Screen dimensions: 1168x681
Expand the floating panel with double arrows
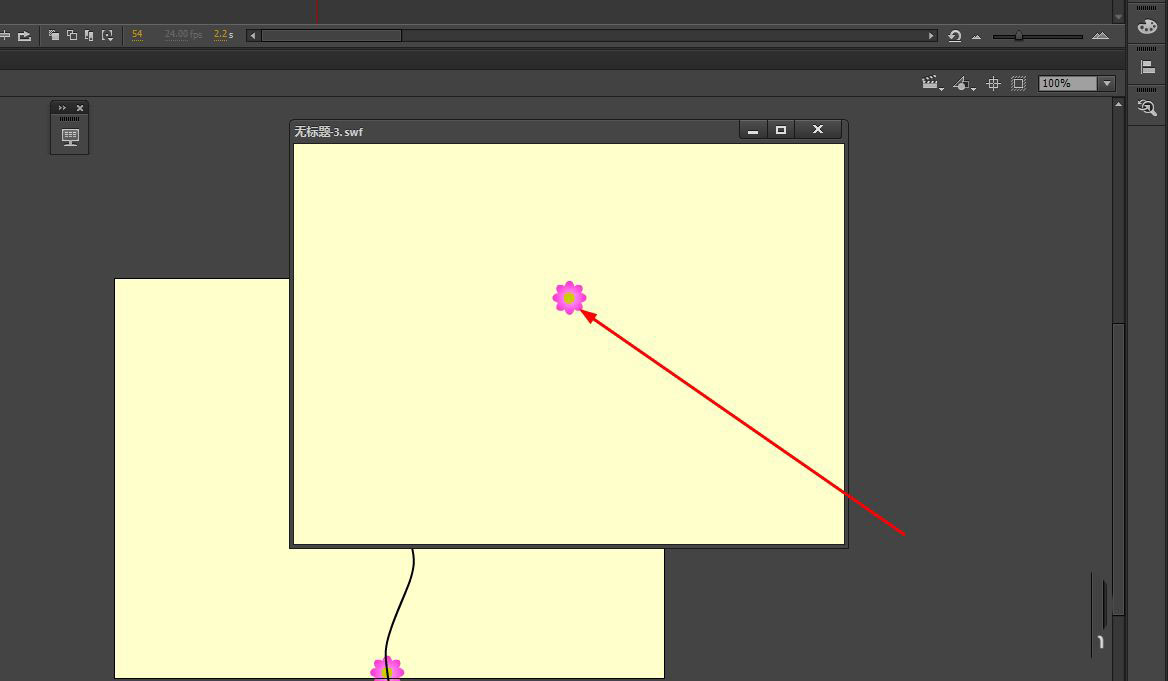click(63, 108)
